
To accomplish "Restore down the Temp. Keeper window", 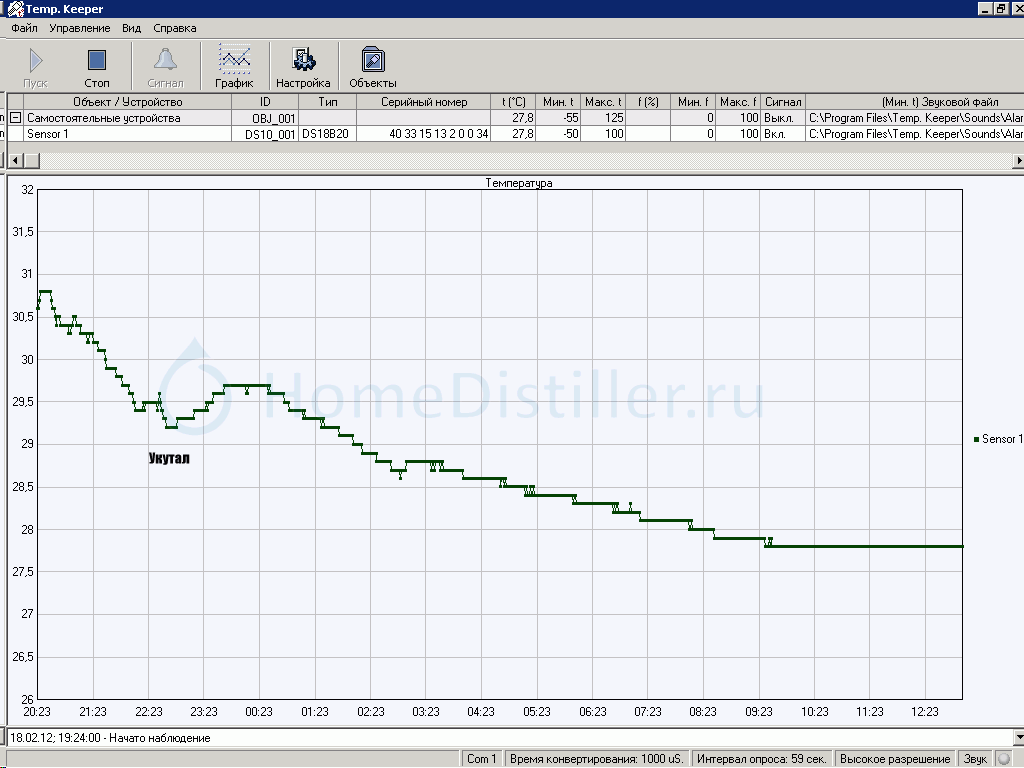I will 1001,8.
